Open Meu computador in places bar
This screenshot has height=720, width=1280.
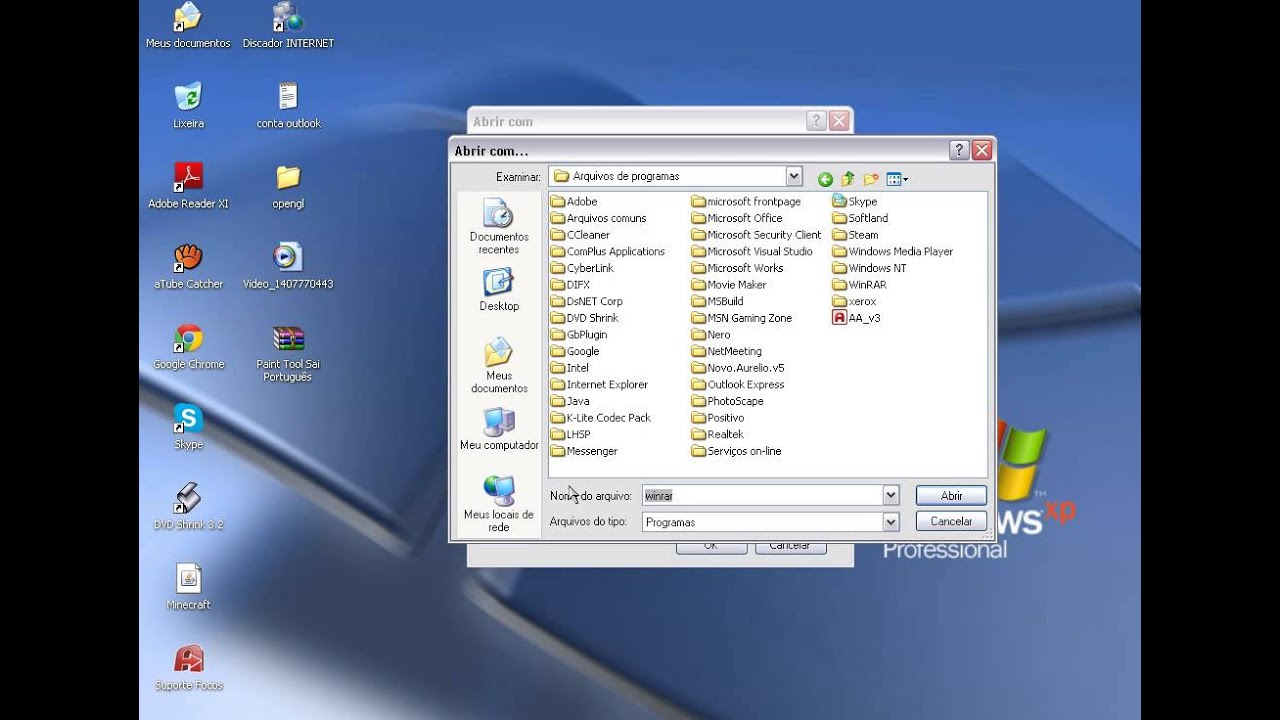click(x=499, y=428)
